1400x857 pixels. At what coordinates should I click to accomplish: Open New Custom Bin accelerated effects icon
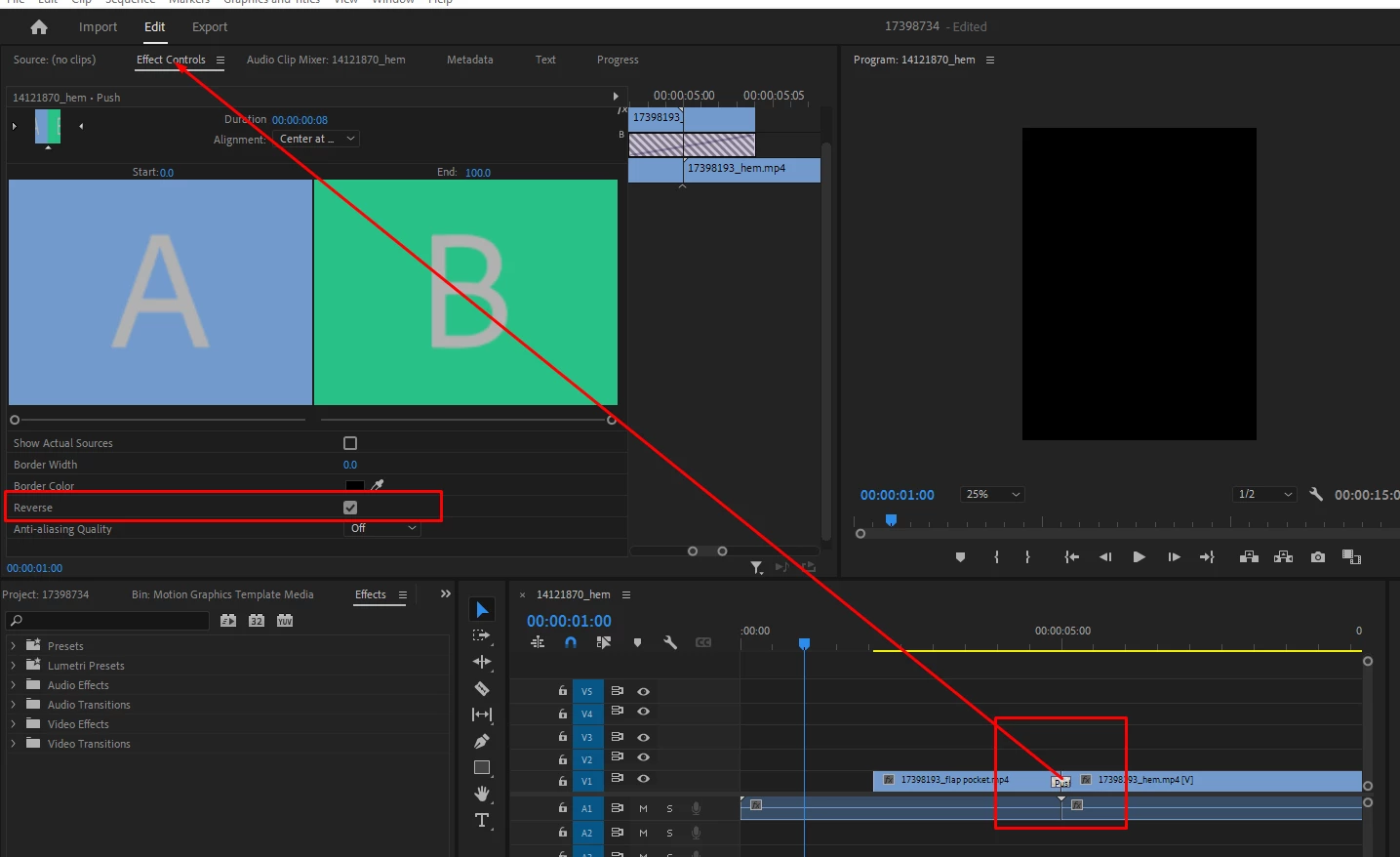[228, 620]
